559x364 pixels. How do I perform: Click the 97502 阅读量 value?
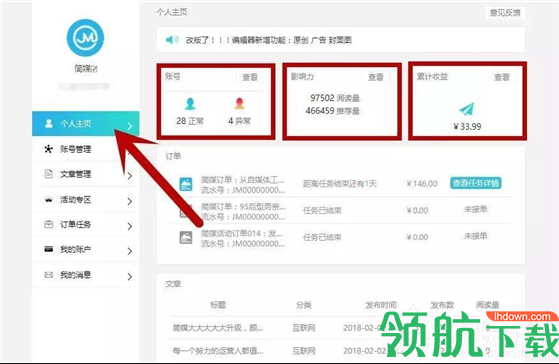[335, 98]
